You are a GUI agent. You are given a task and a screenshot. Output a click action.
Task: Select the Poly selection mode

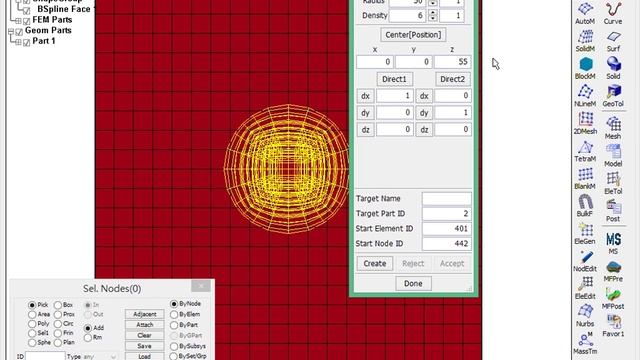pyautogui.click(x=32, y=324)
